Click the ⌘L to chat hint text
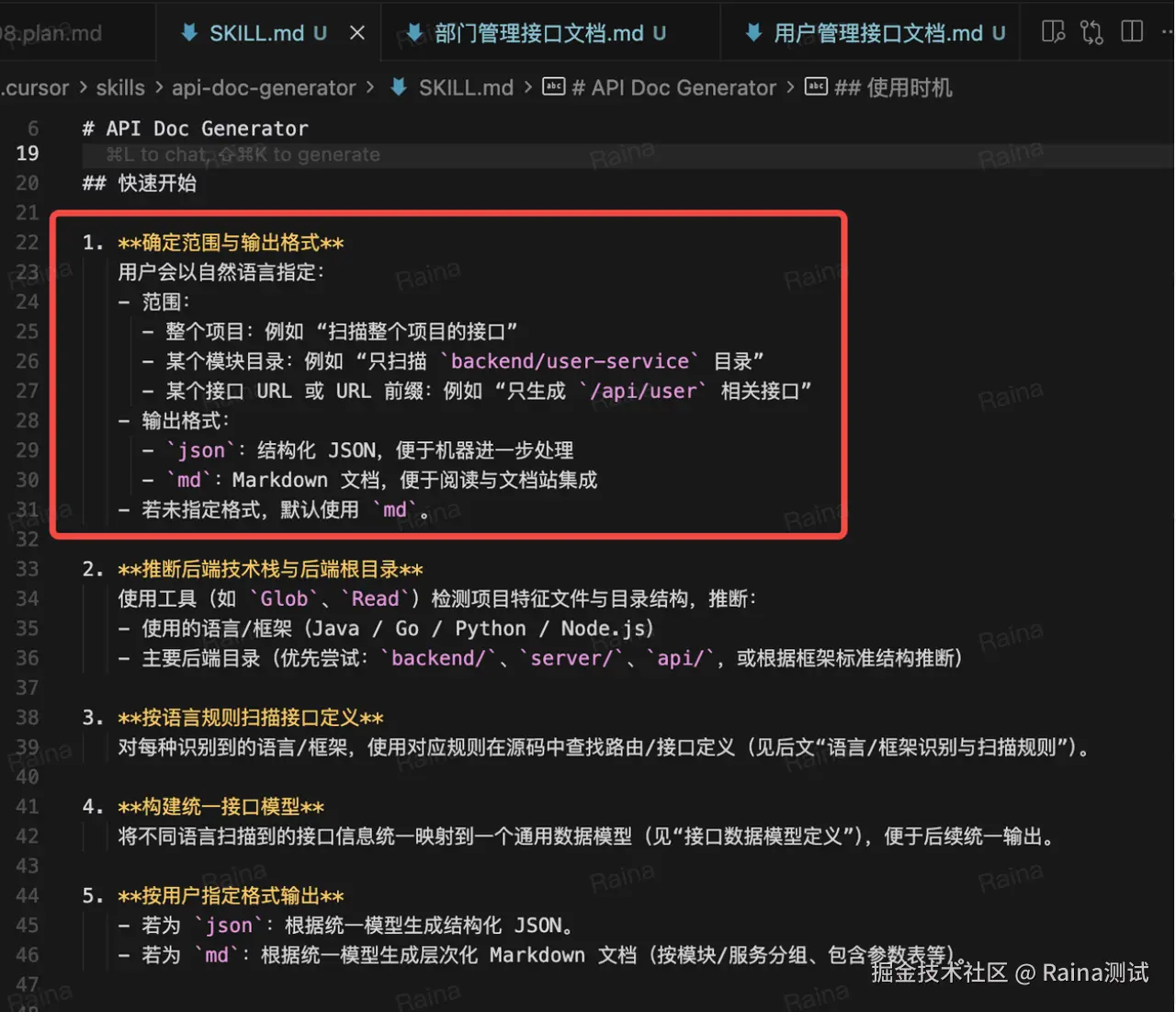The width and height of the screenshot is (1176, 1012). point(243,154)
